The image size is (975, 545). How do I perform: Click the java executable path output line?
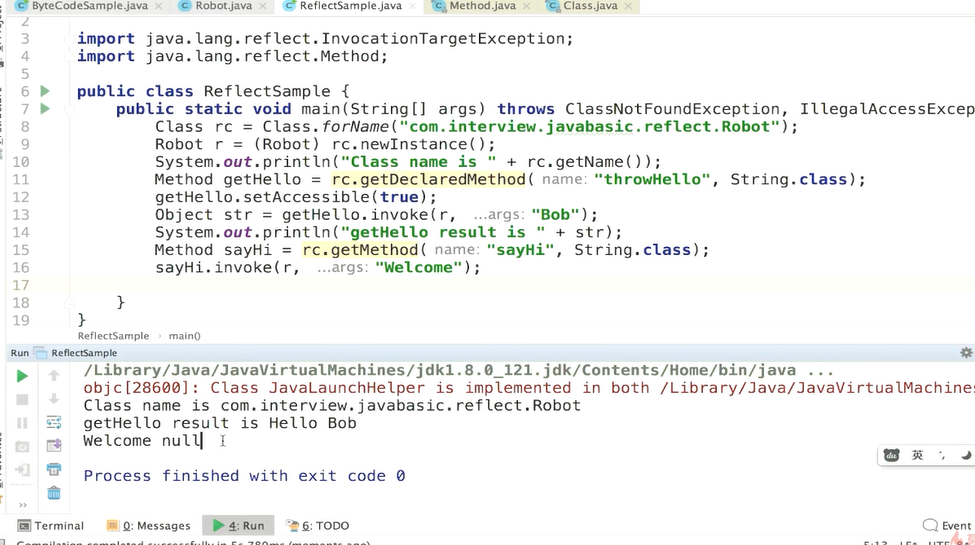[458, 371]
